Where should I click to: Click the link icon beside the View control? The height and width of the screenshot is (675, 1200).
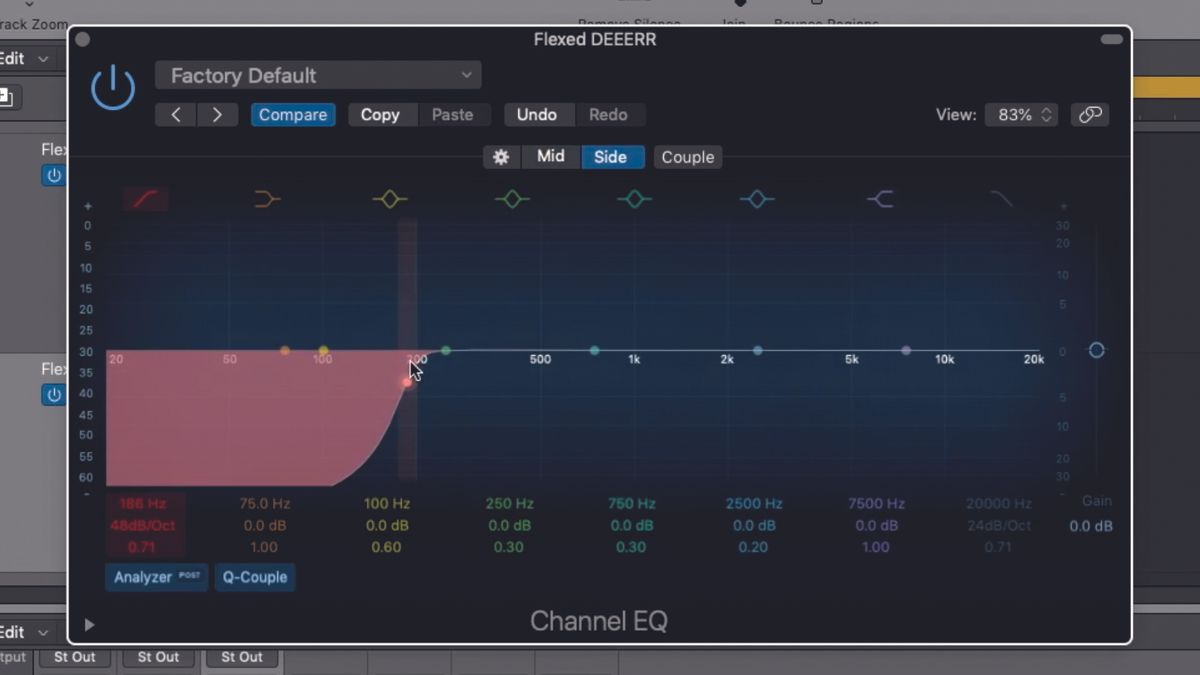[1090, 114]
